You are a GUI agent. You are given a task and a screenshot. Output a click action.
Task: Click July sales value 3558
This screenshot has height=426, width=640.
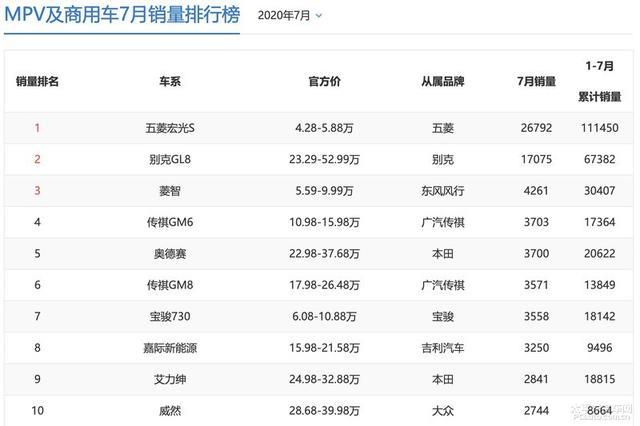(x=536, y=316)
